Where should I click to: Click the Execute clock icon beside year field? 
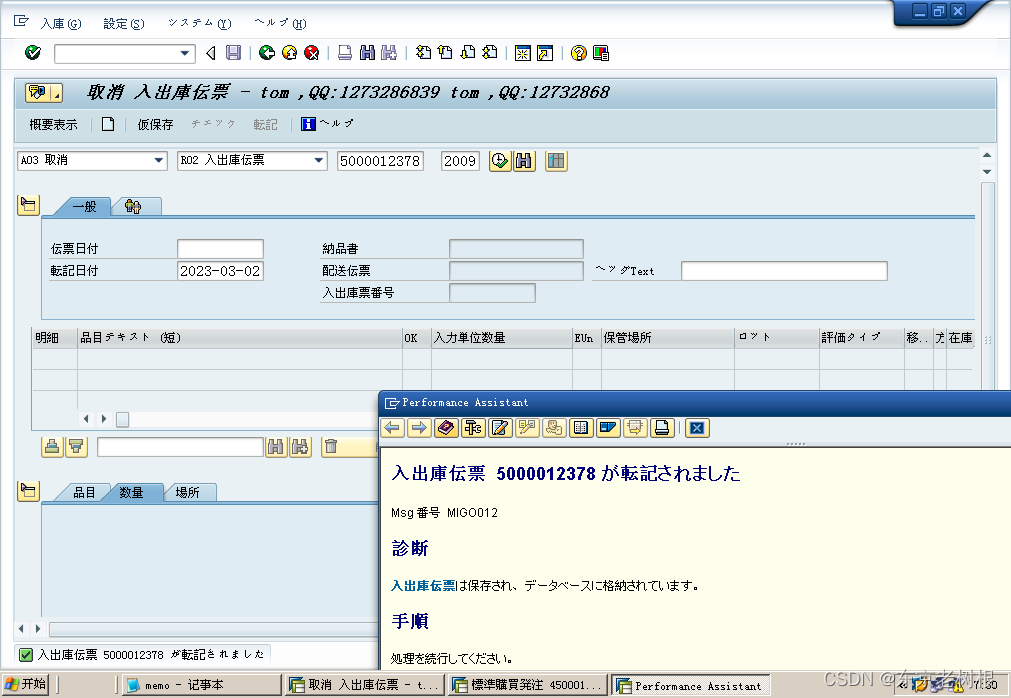499,161
